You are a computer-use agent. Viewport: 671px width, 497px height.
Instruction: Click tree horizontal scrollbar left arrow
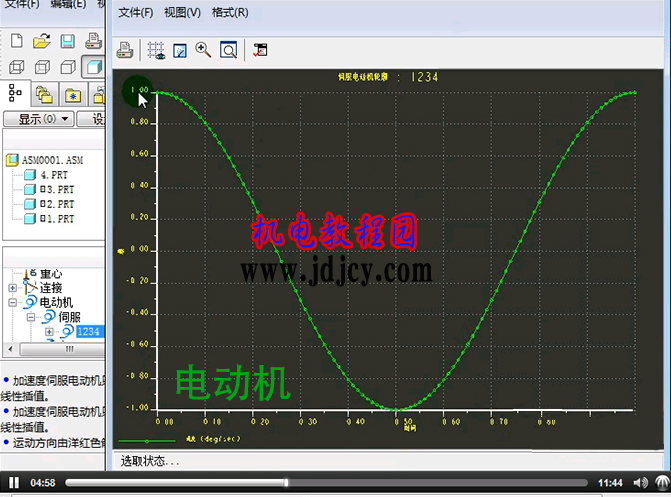click(11, 349)
